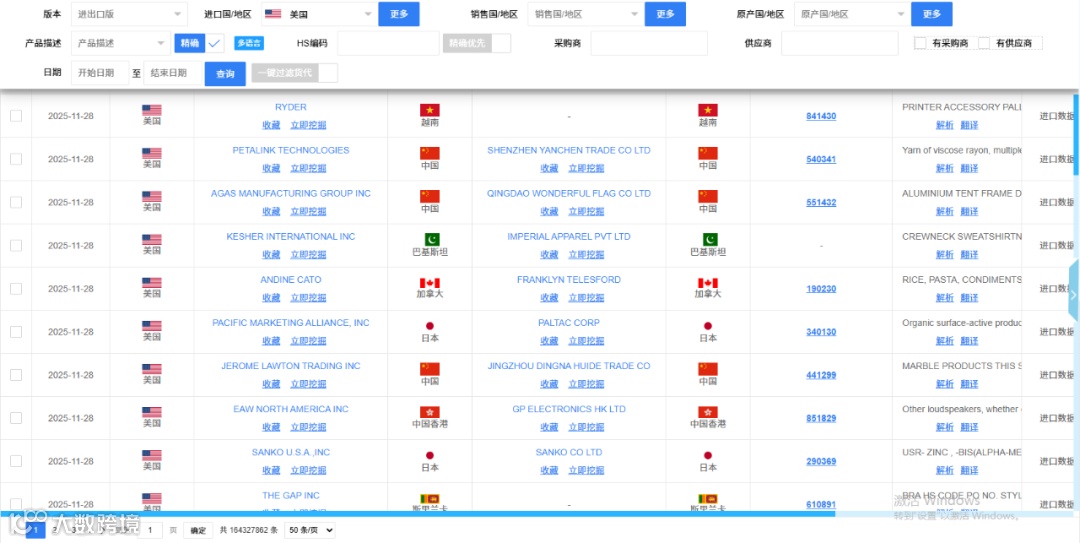
Task: Open the 销售国/地区 dropdown
Action: tap(585, 14)
